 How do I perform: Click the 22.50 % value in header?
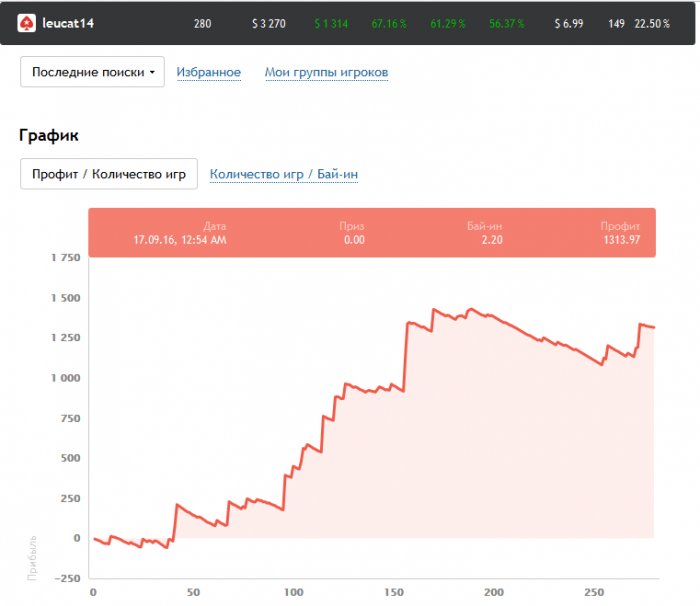click(x=653, y=23)
